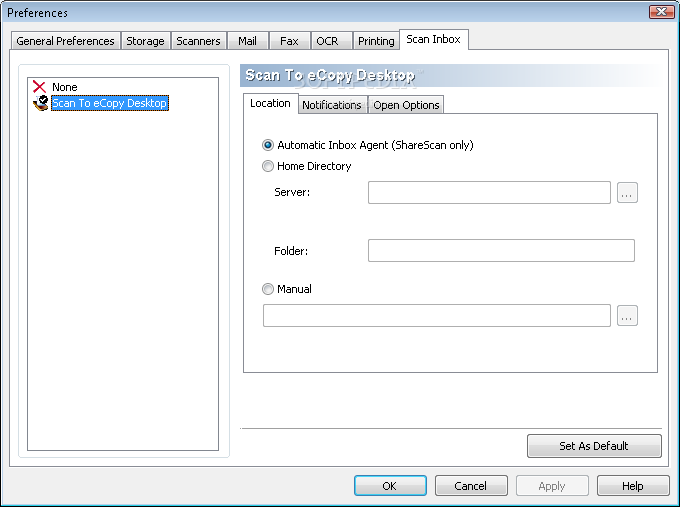The image size is (680, 507).
Task: Click the Manual path text field
Action: click(x=437, y=315)
